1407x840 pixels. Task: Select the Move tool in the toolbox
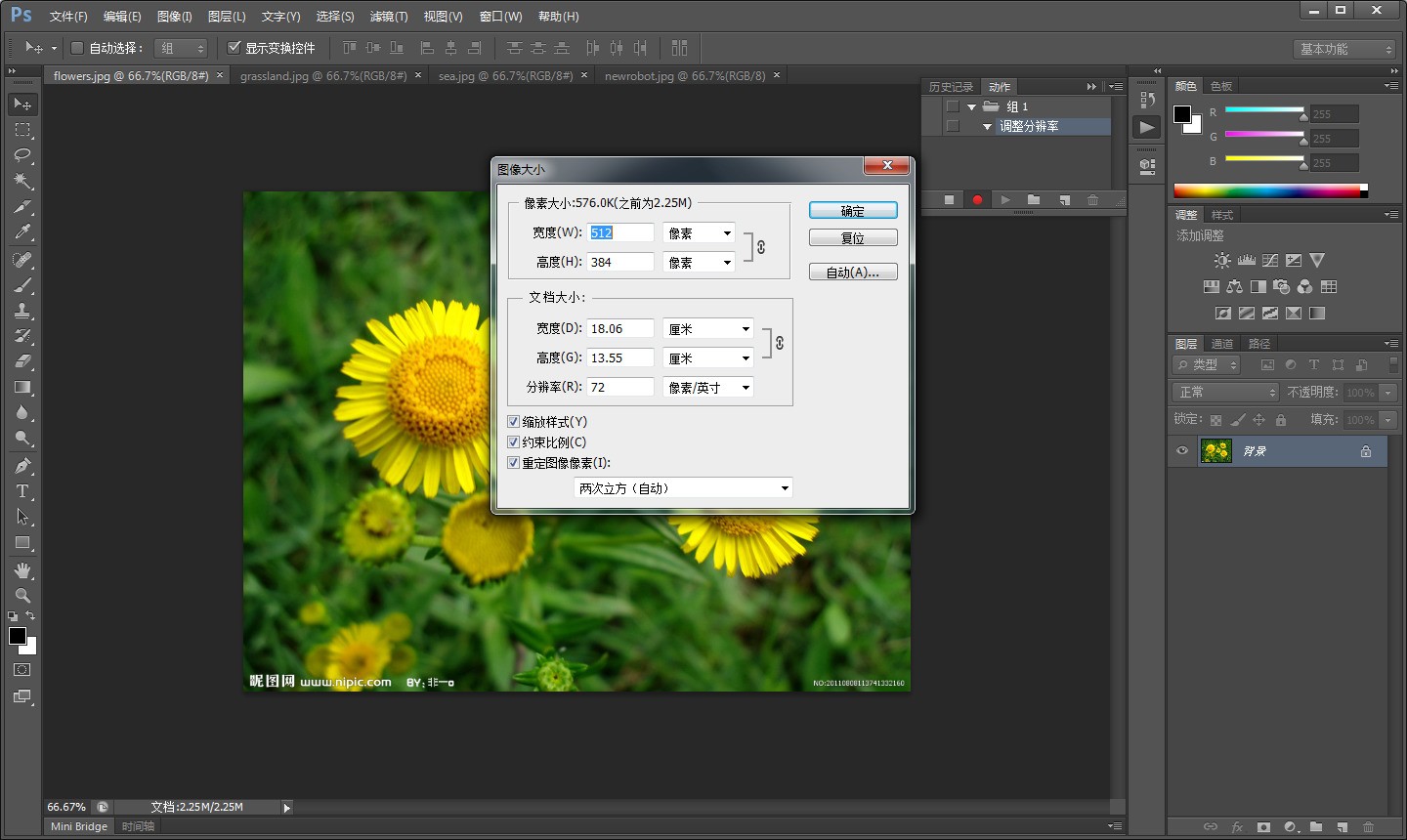(x=22, y=104)
